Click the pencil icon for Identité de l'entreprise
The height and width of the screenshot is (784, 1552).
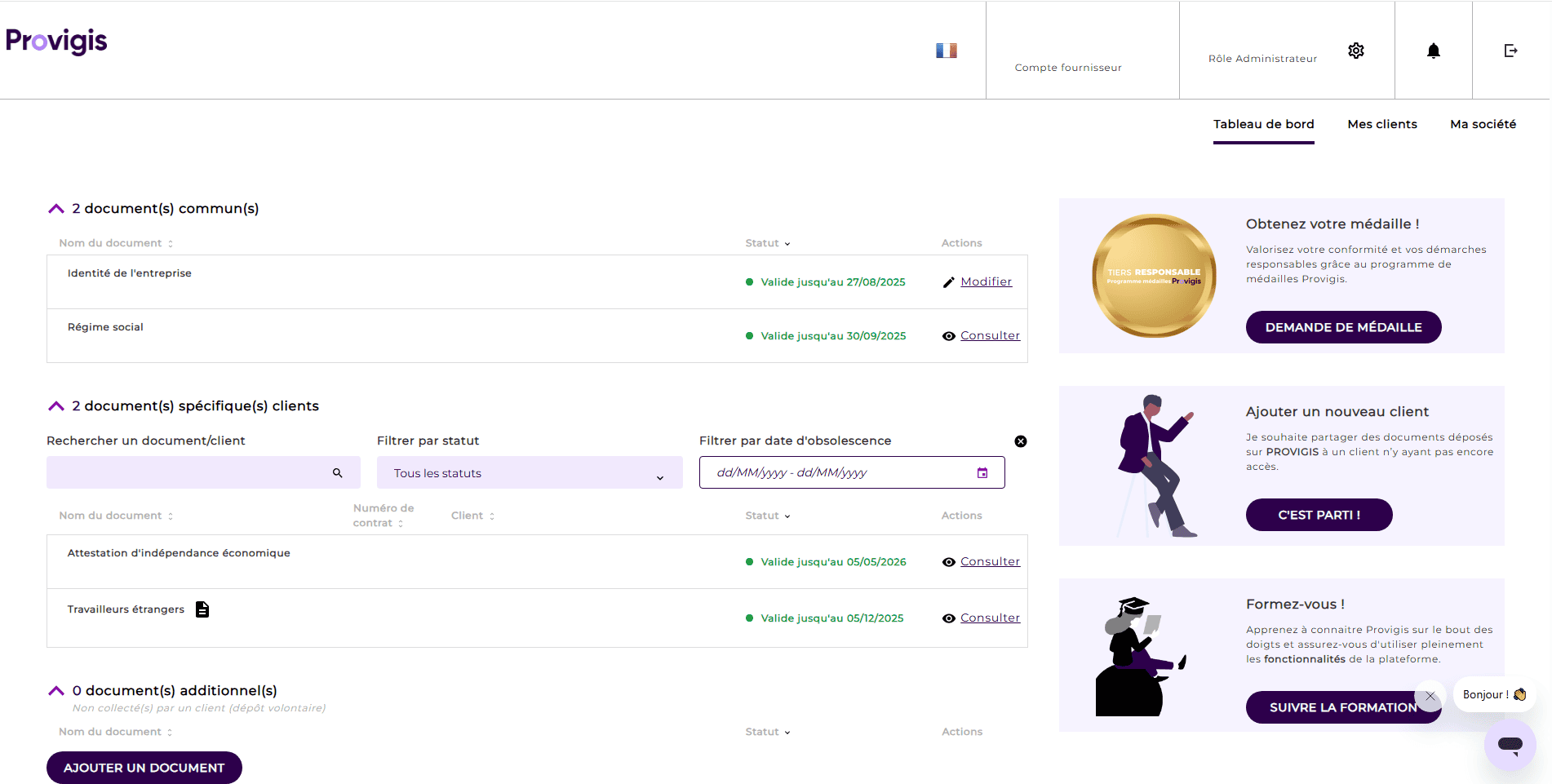(x=948, y=282)
